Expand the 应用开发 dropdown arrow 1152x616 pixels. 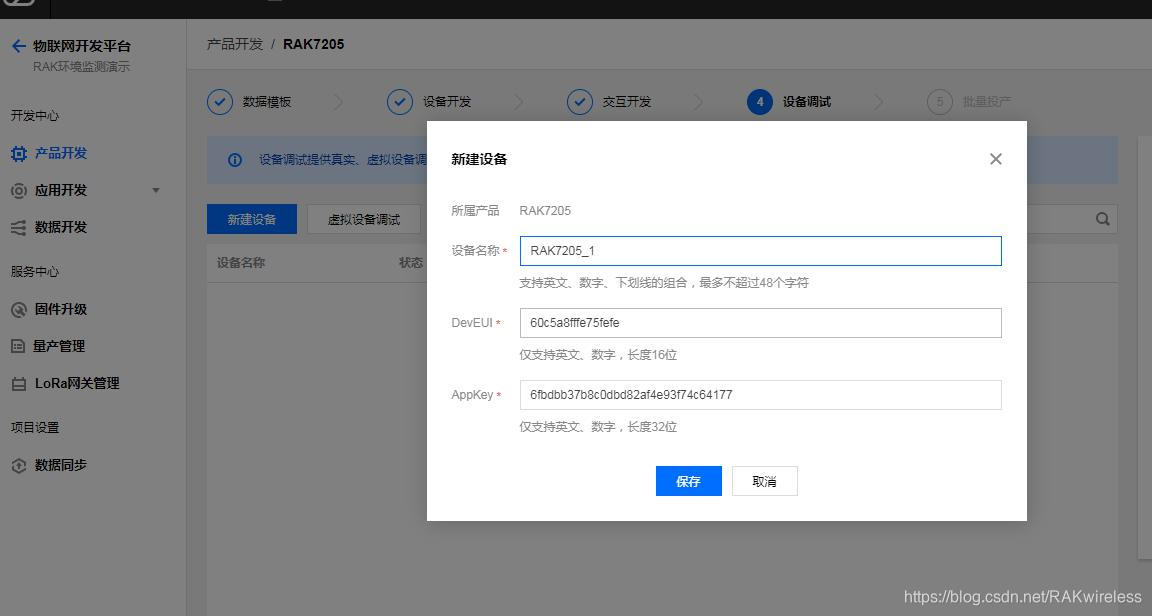(x=156, y=190)
